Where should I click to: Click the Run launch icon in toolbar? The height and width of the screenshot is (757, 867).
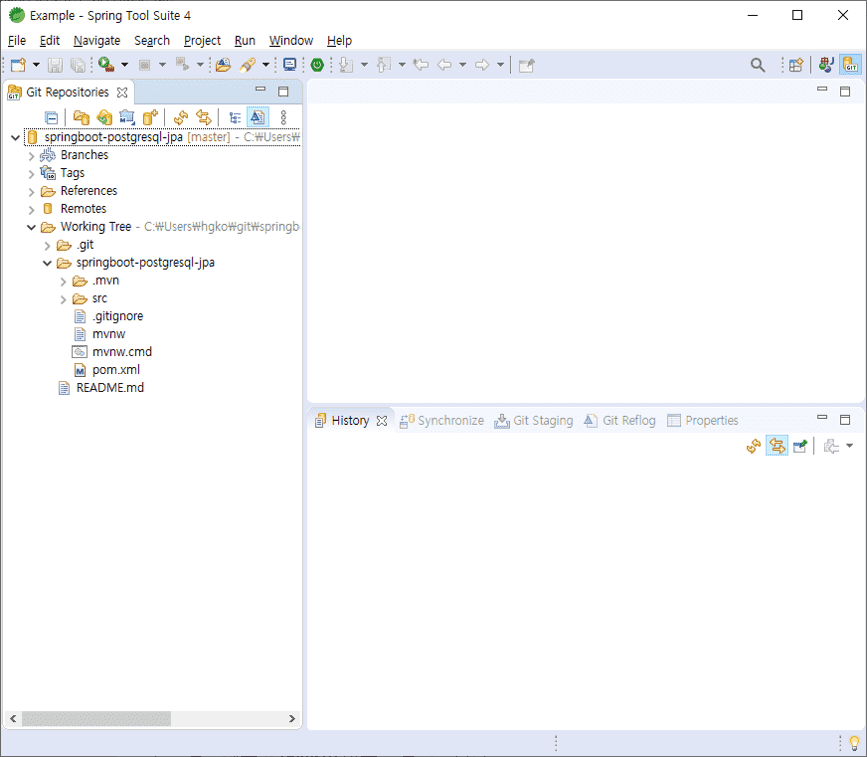(106, 65)
